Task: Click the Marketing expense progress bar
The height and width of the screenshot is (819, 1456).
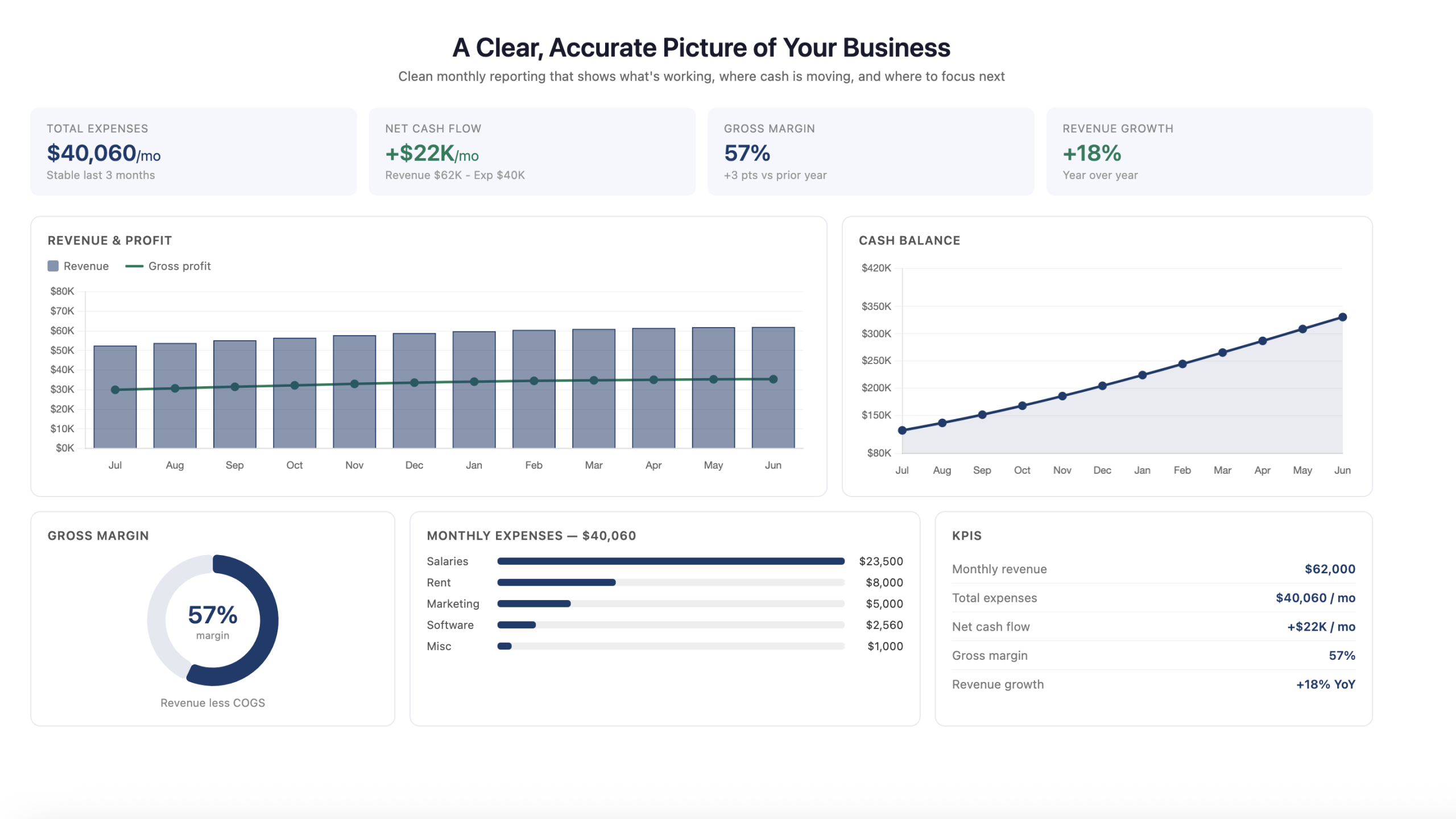Action: point(671,604)
